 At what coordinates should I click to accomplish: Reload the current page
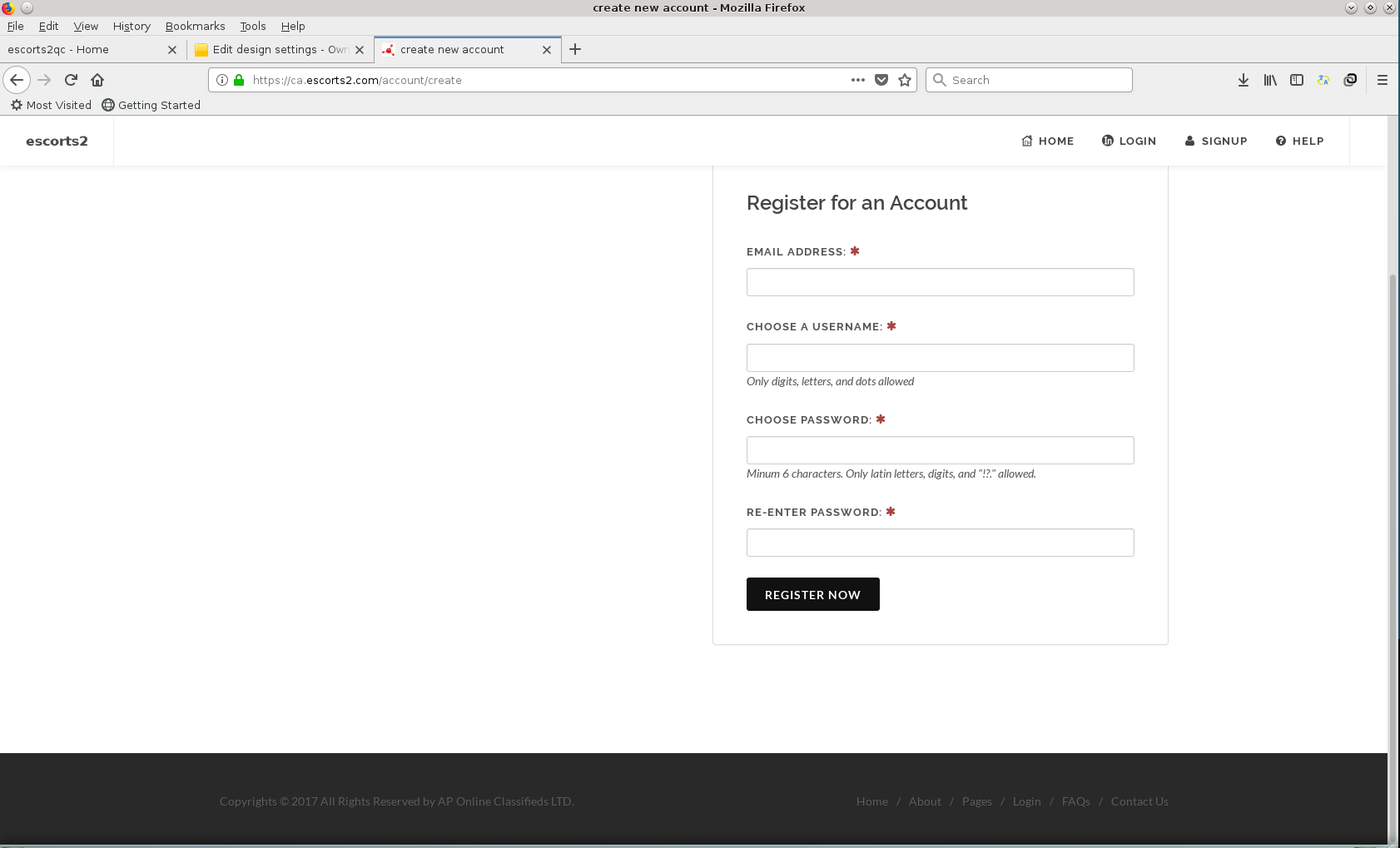[71, 80]
